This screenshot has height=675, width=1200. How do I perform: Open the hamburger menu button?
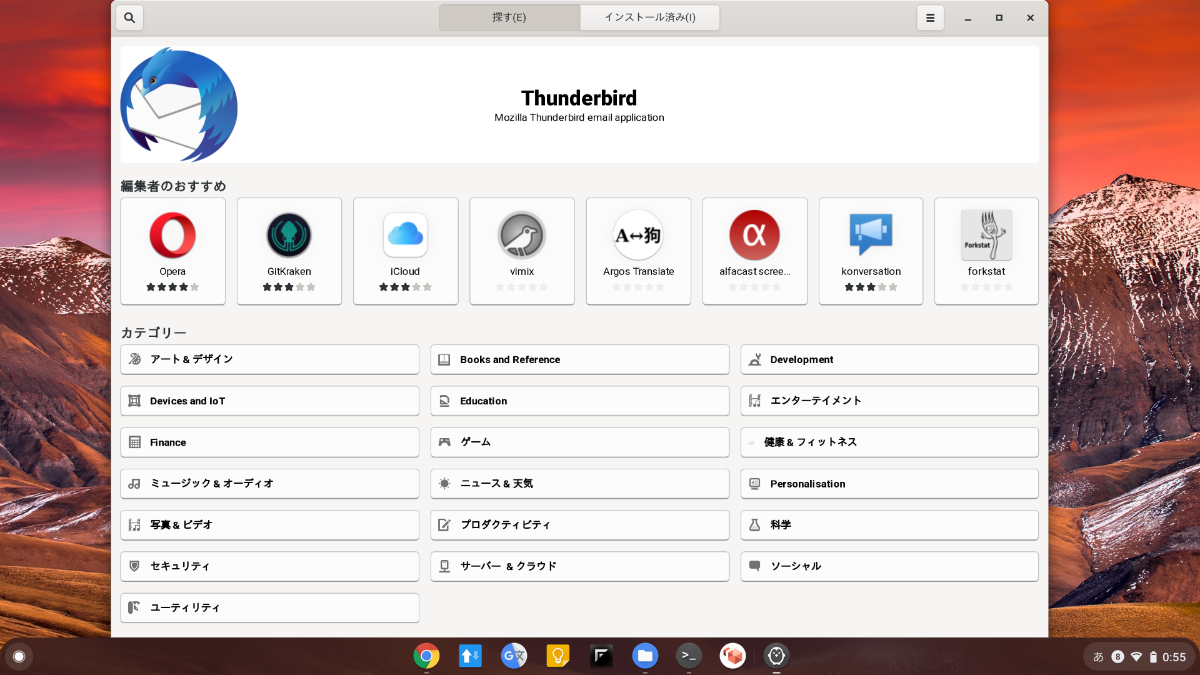coord(930,18)
